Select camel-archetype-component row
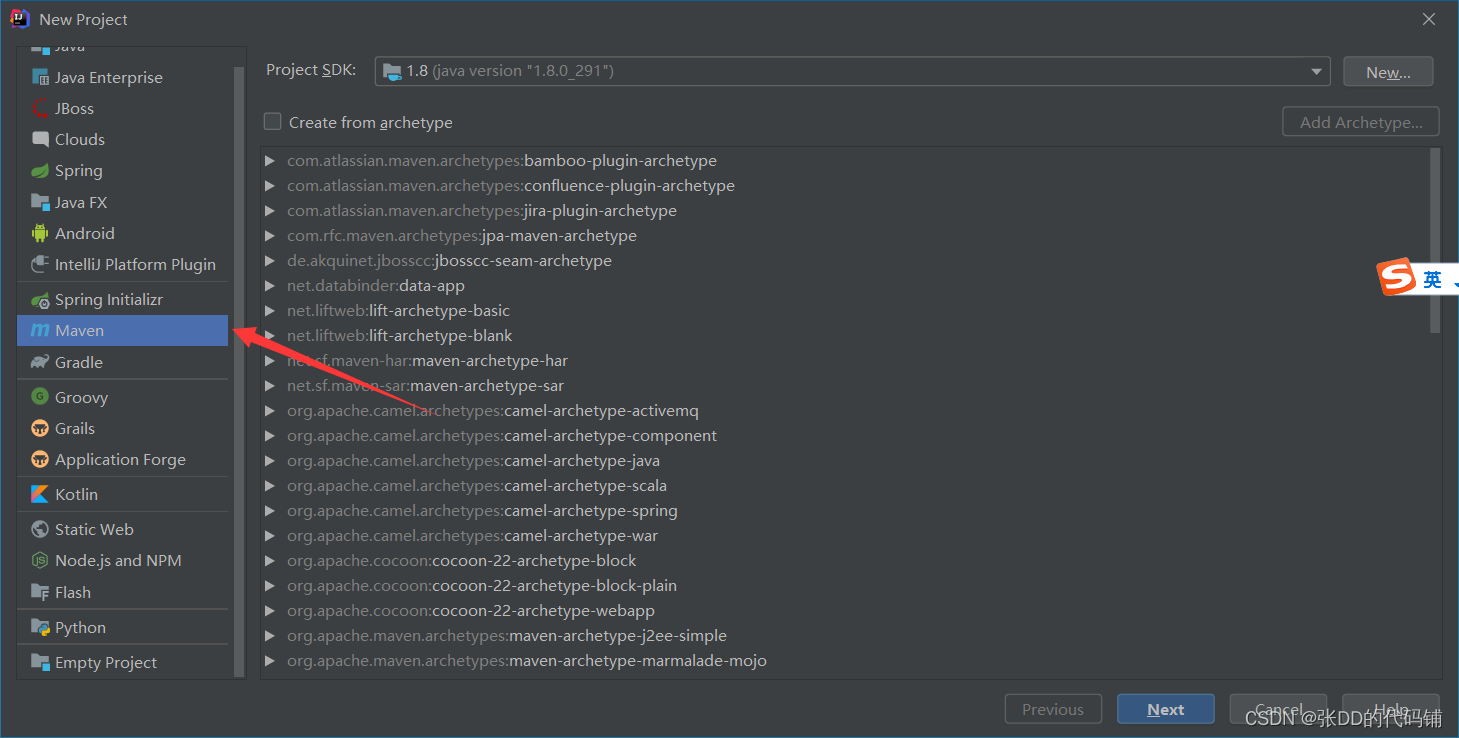 [x=846, y=435]
